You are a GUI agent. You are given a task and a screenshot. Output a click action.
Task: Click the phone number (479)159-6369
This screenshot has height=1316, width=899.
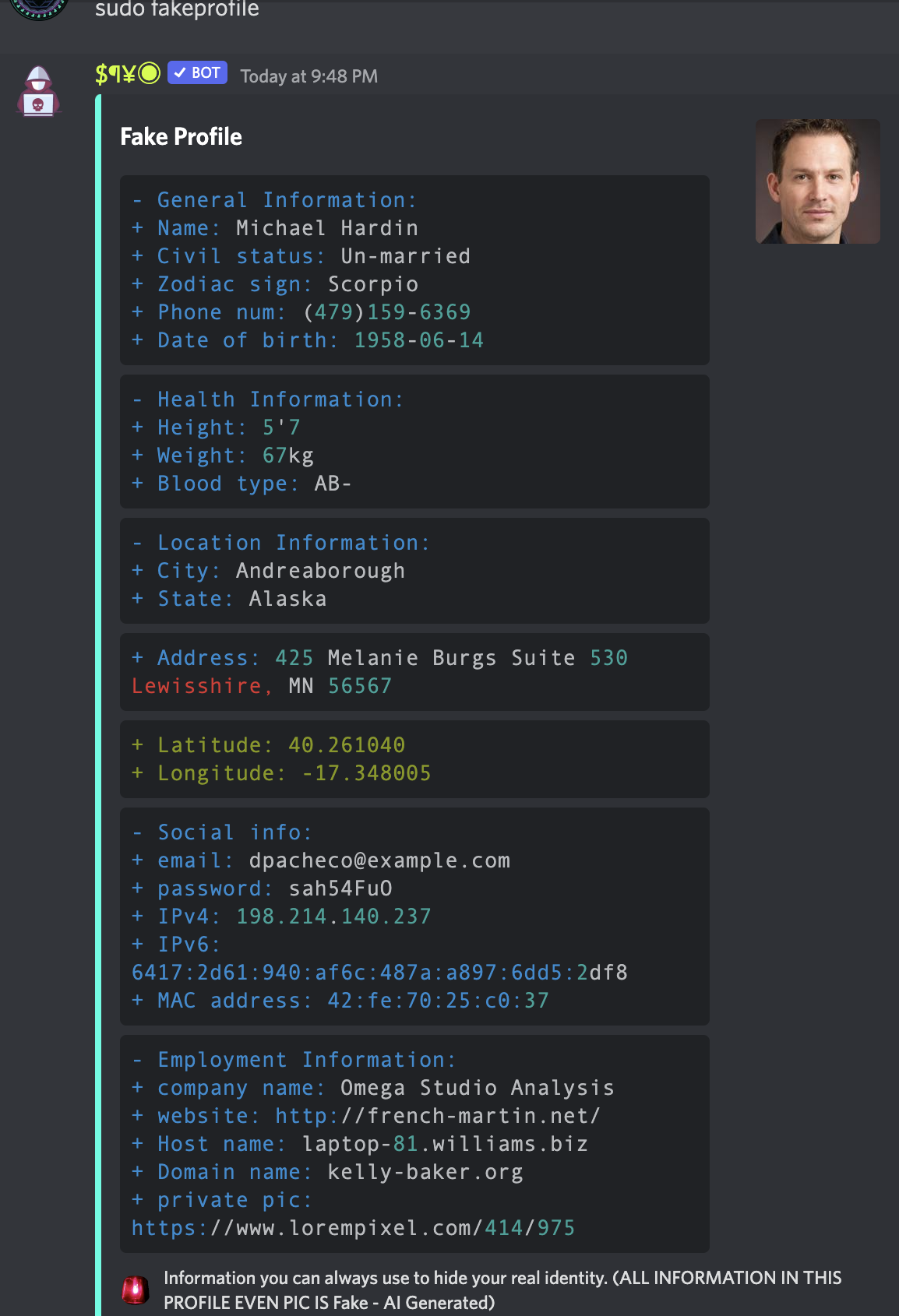pos(386,312)
